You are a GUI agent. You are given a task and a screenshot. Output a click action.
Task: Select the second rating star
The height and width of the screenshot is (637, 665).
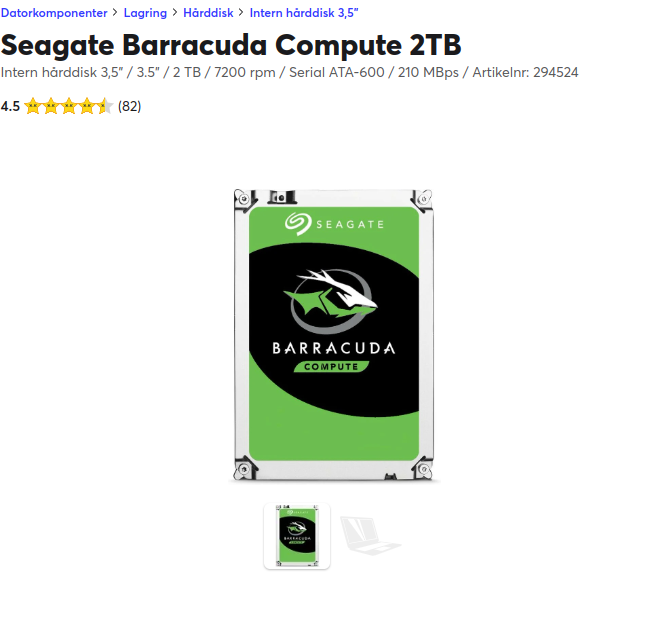pyautogui.click(x=51, y=106)
